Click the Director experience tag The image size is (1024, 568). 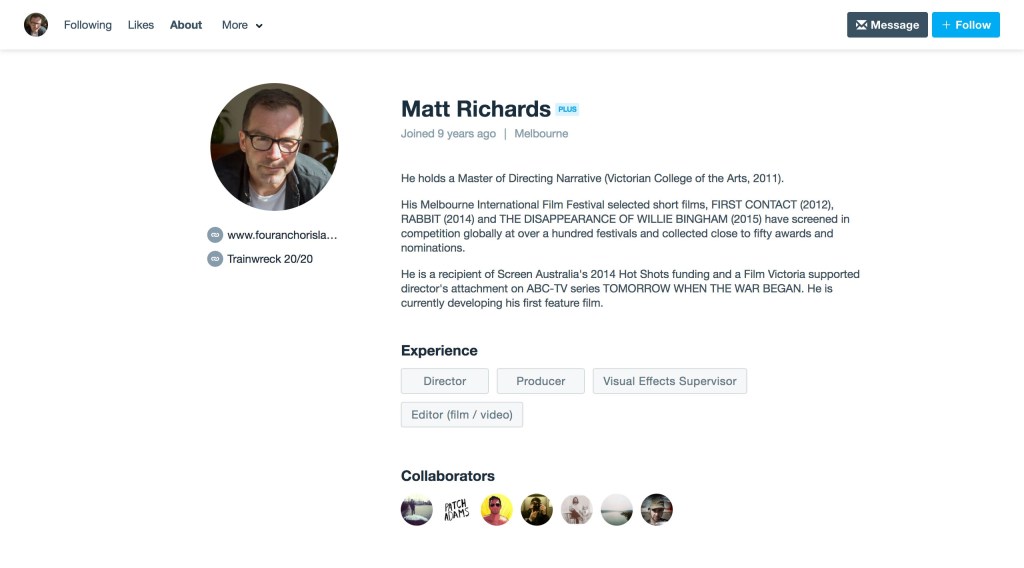coord(445,381)
